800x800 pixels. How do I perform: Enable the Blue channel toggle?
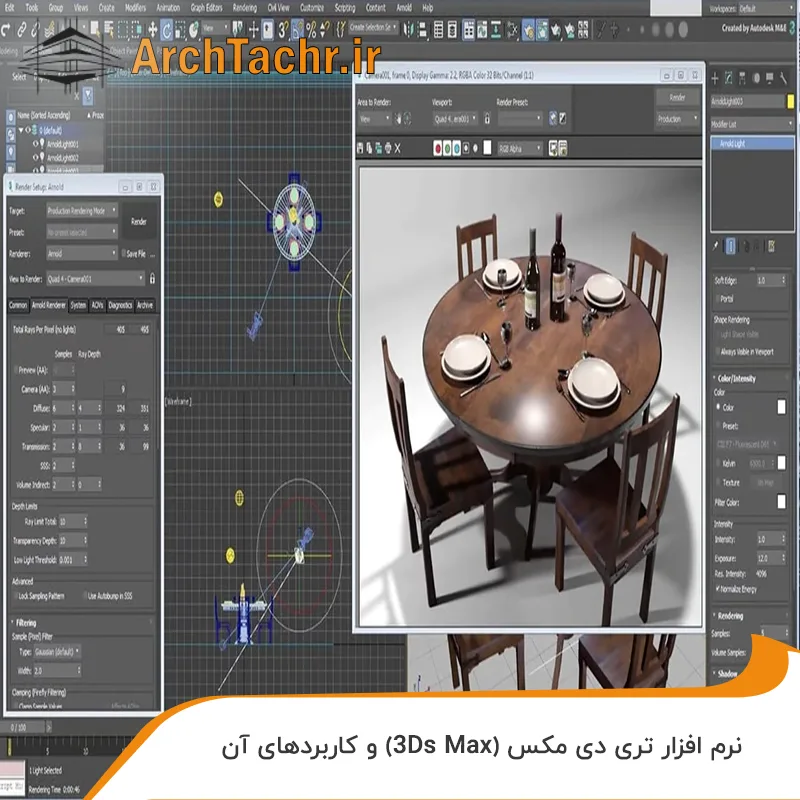pyautogui.click(x=457, y=148)
